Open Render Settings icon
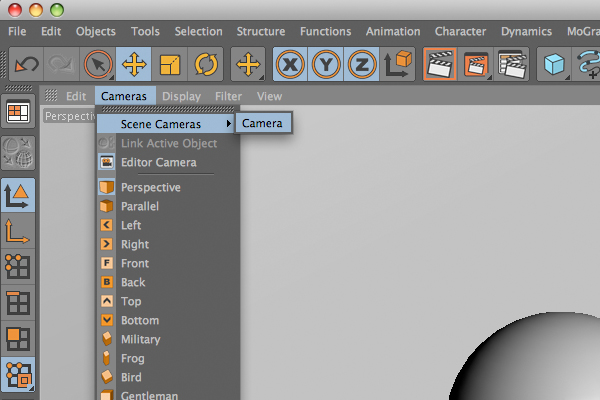 click(512, 64)
